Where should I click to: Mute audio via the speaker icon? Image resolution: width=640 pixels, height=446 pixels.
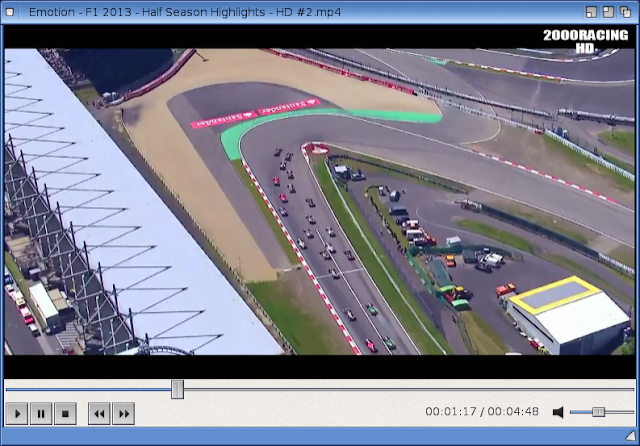tap(558, 412)
